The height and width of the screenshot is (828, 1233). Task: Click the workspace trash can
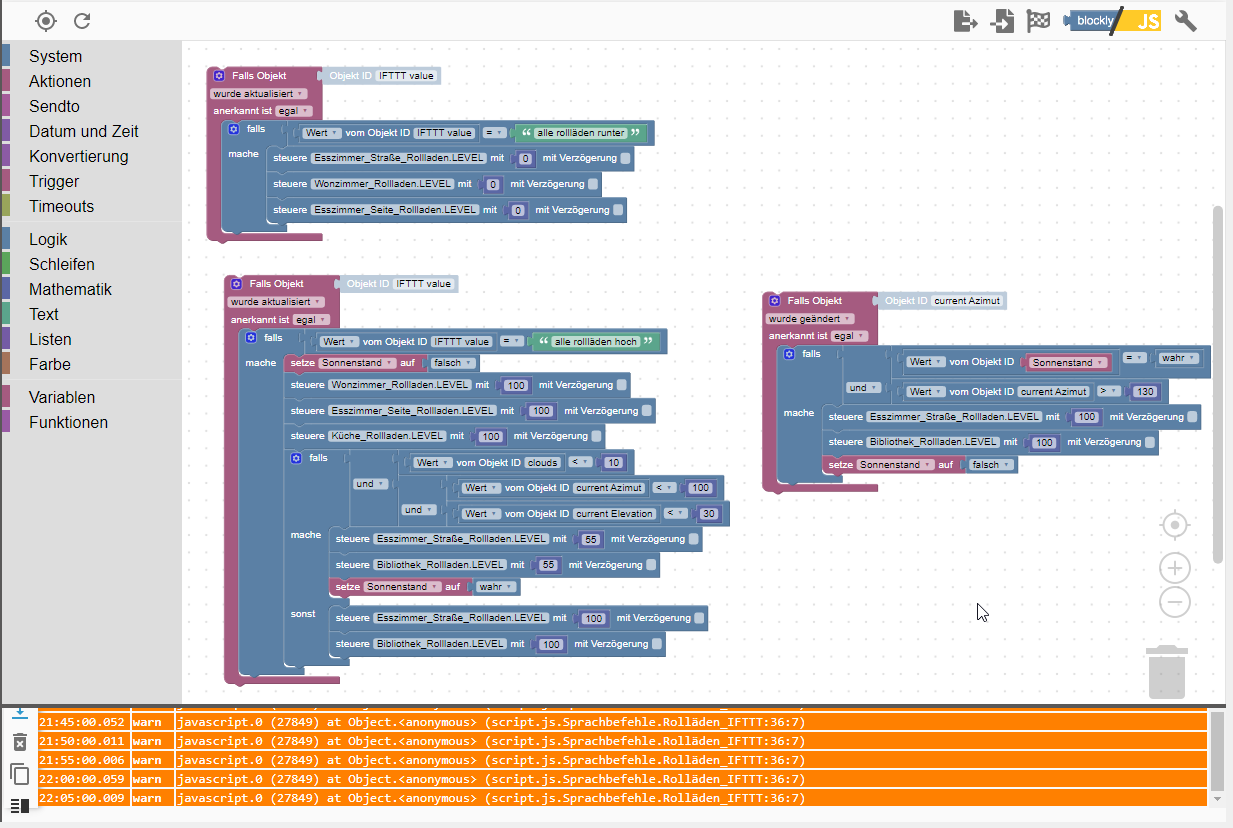[x=1166, y=672]
